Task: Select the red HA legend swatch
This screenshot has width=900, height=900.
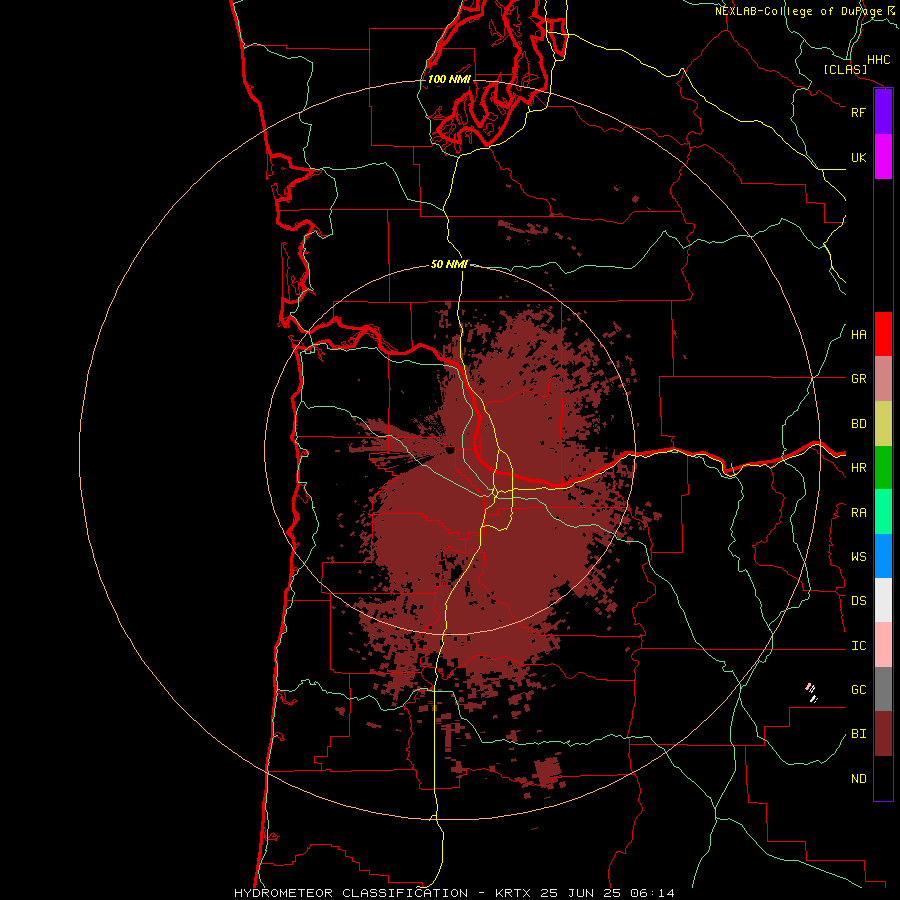Action: pyautogui.click(x=883, y=334)
